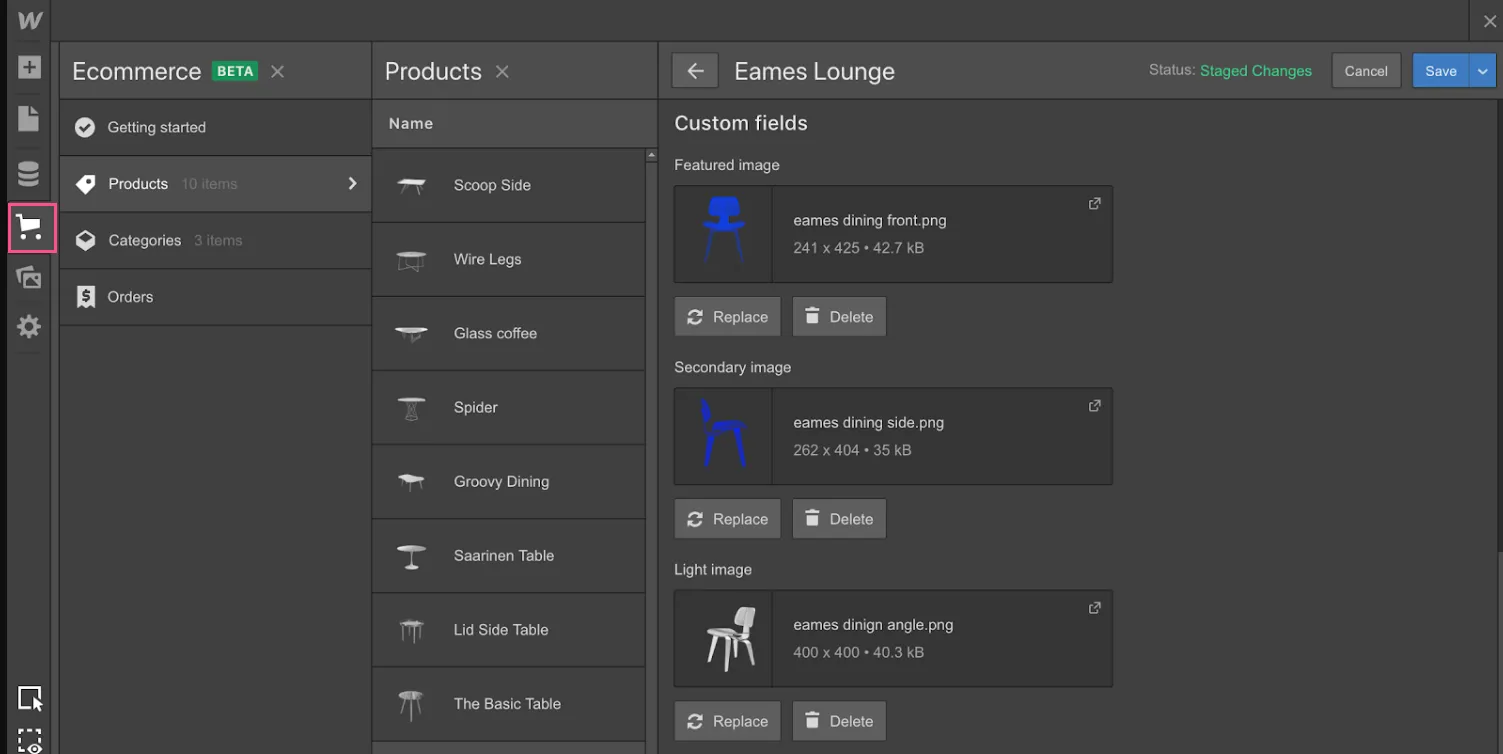Open the Add elements panel
1503x754 pixels.
coord(29,68)
